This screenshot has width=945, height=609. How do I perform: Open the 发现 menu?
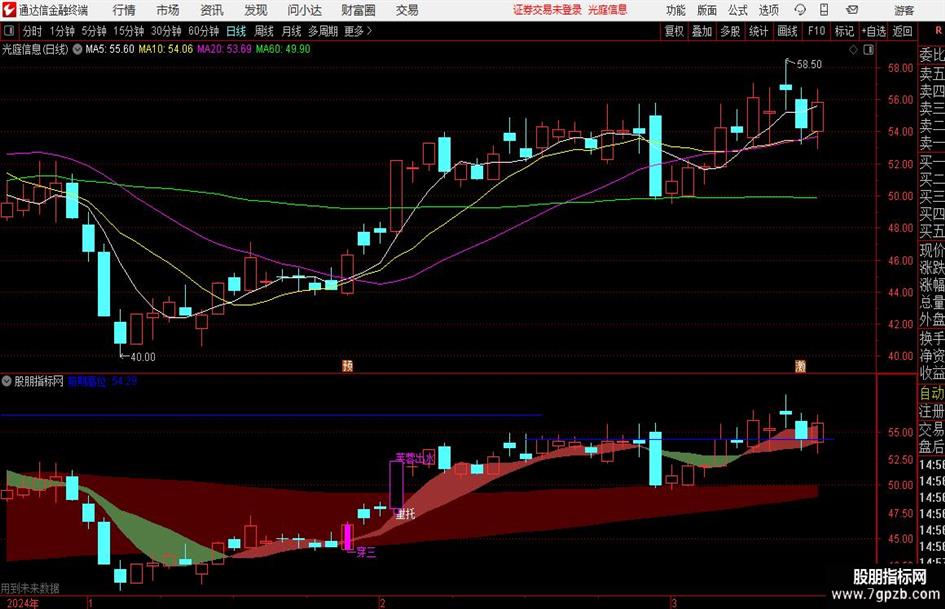(x=256, y=10)
